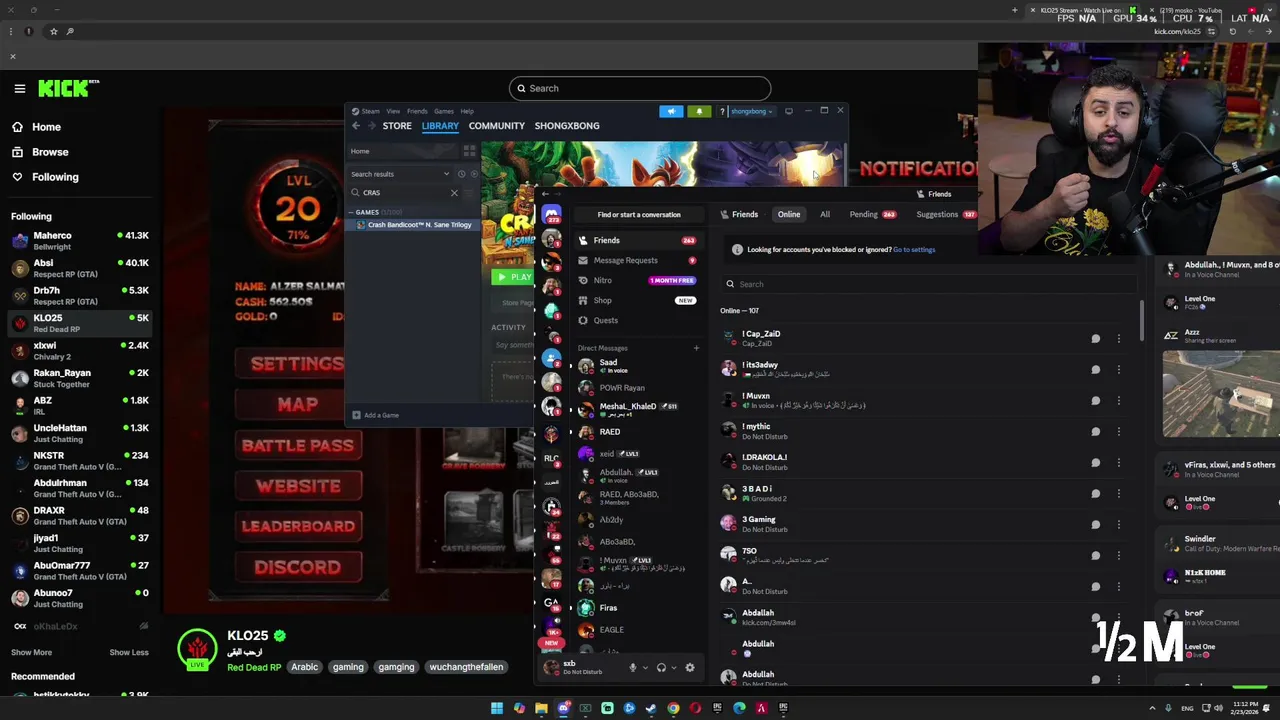Screen dimensions: 1280x720
Task: Switch to Steam STORE tab
Action: (x=397, y=126)
